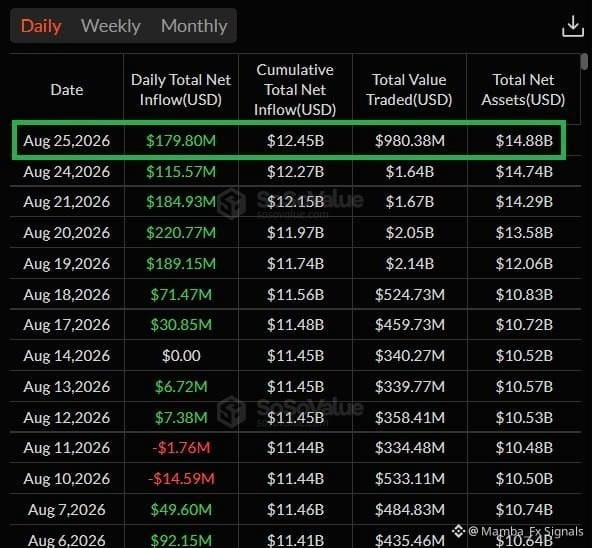Select the $12.06B net assets cell
Image resolution: width=592 pixels, height=548 pixels.
point(524,264)
